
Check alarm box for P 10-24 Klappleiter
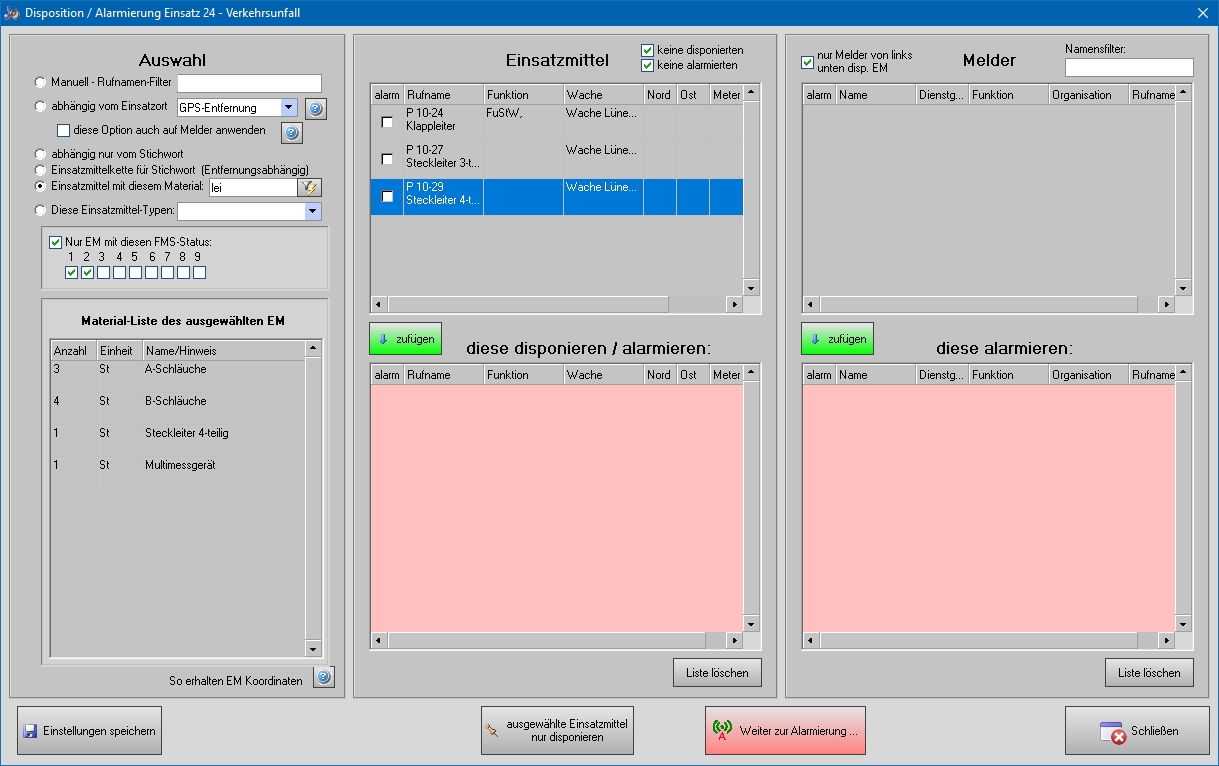387,122
